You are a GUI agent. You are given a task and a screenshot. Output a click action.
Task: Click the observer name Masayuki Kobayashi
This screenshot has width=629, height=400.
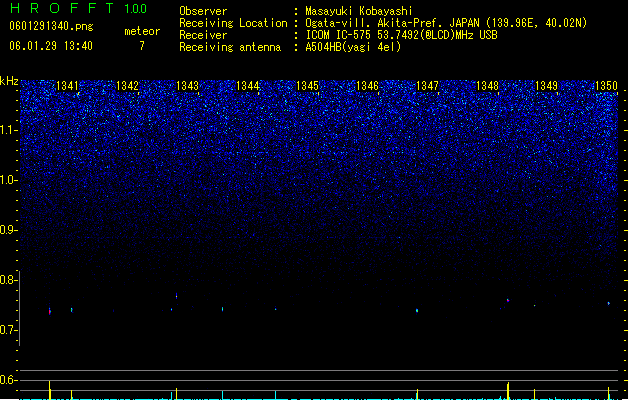359,11
